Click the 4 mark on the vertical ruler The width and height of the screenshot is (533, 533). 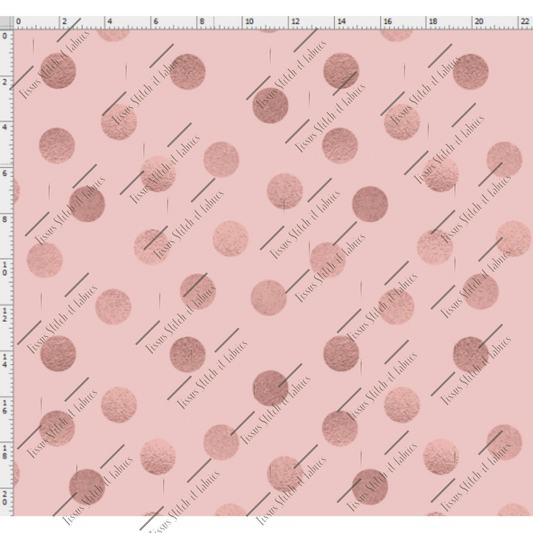pos(4,127)
